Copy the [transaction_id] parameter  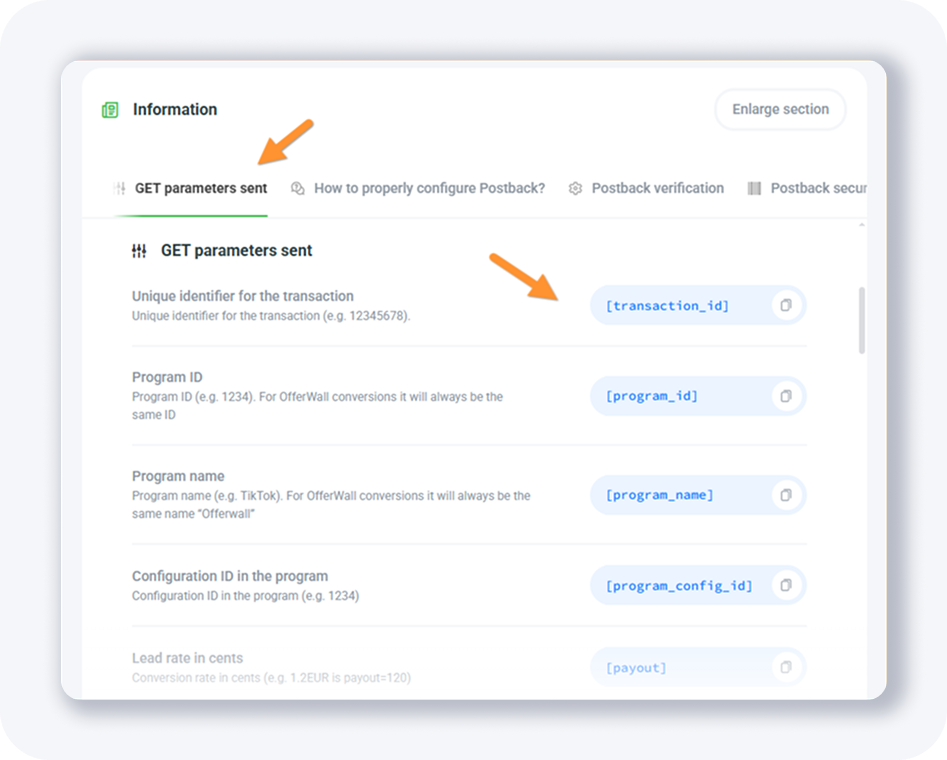786,305
